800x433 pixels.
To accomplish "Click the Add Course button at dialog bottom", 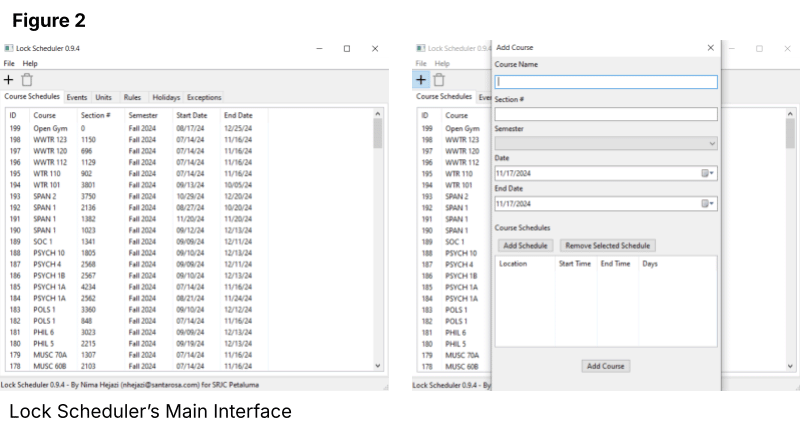I will 605,366.
